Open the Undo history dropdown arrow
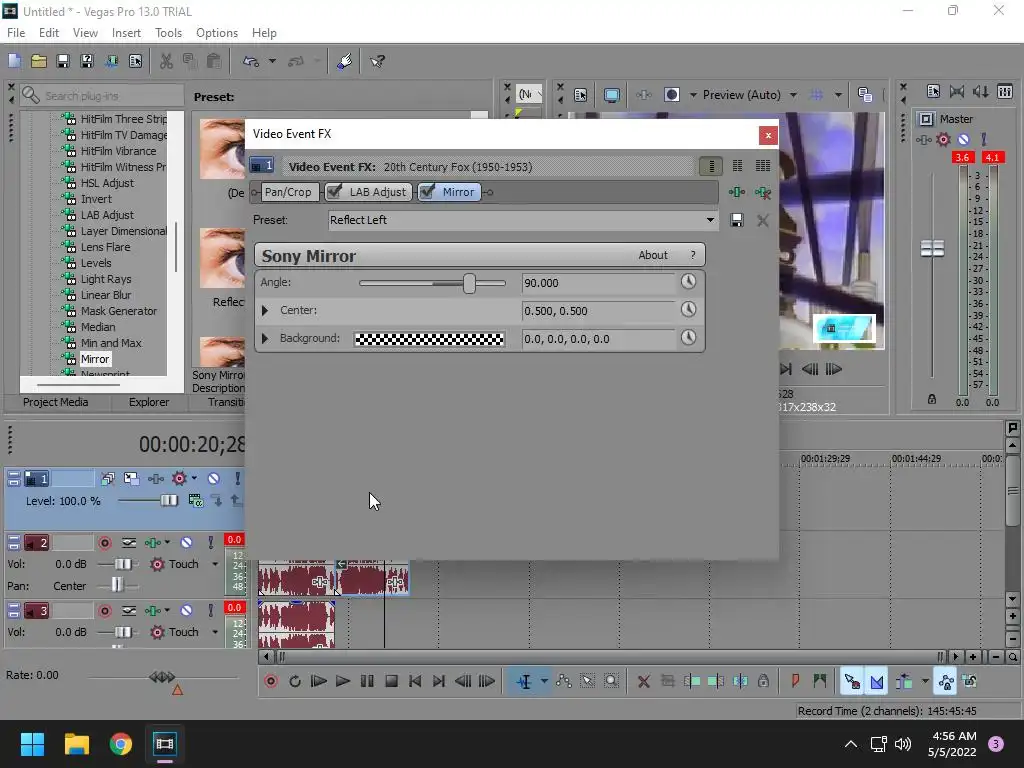The height and width of the screenshot is (768, 1024). [272, 61]
